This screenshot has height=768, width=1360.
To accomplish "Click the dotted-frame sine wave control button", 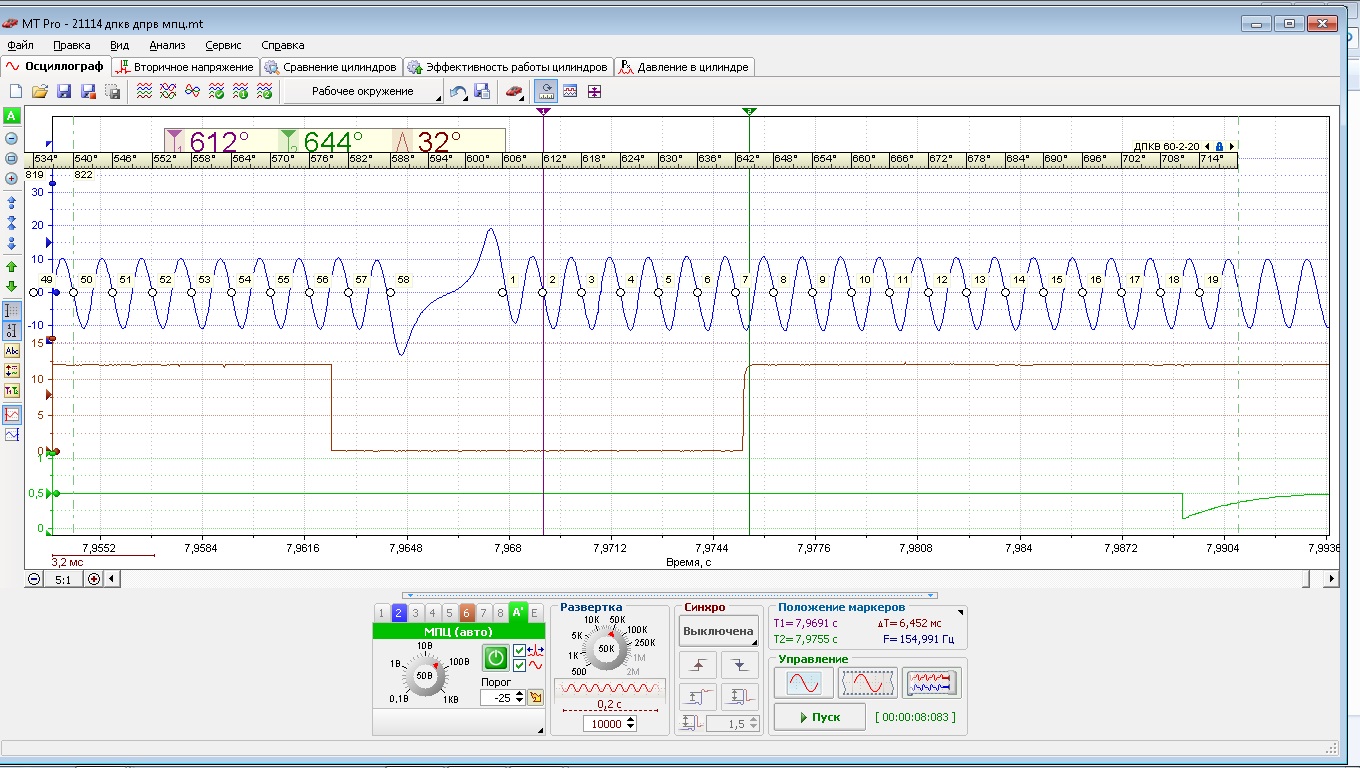I will tap(867, 682).
